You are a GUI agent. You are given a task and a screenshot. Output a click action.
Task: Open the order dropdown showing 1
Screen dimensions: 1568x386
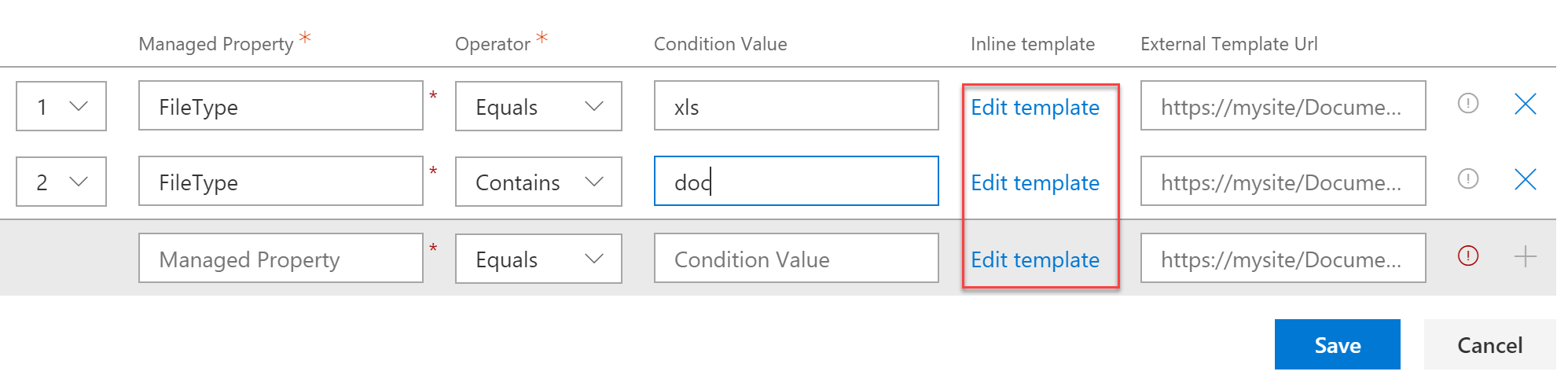coord(61,106)
